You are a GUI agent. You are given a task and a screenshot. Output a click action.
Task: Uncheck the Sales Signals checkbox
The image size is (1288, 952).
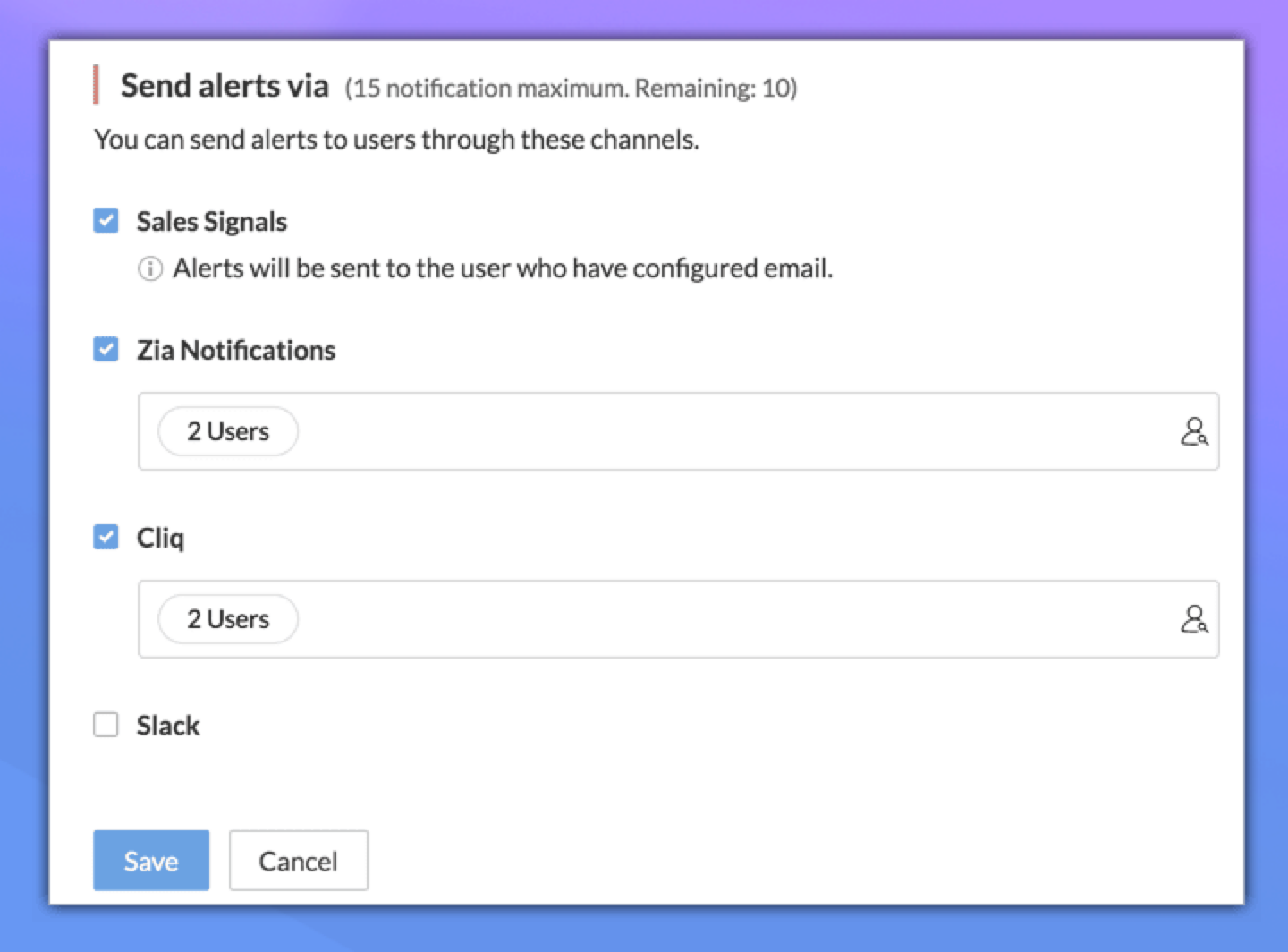pos(106,220)
